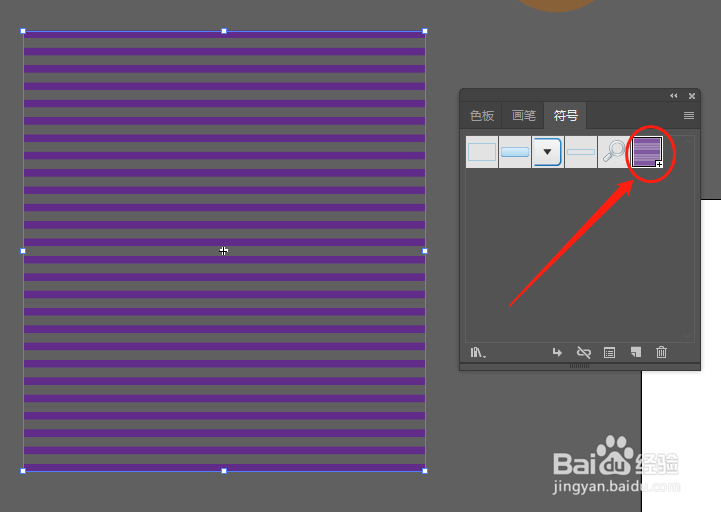Screen dimensions: 721x512
Task: Select the 符号 tab
Action: (566, 115)
